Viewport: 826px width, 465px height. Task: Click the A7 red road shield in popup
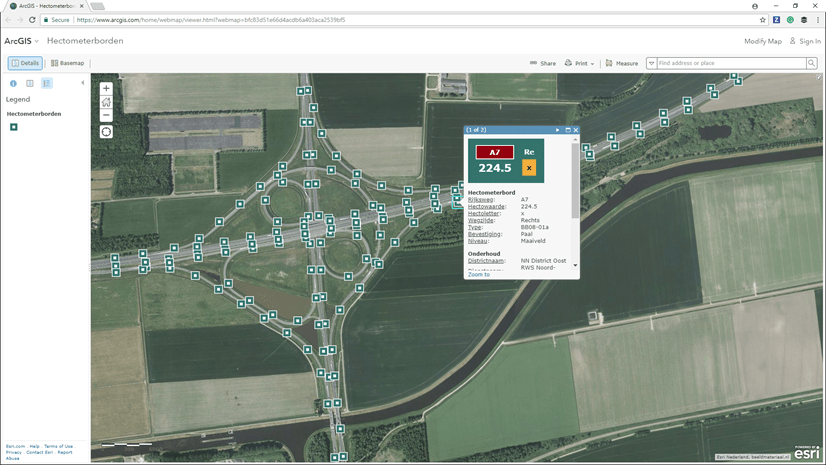point(495,152)
